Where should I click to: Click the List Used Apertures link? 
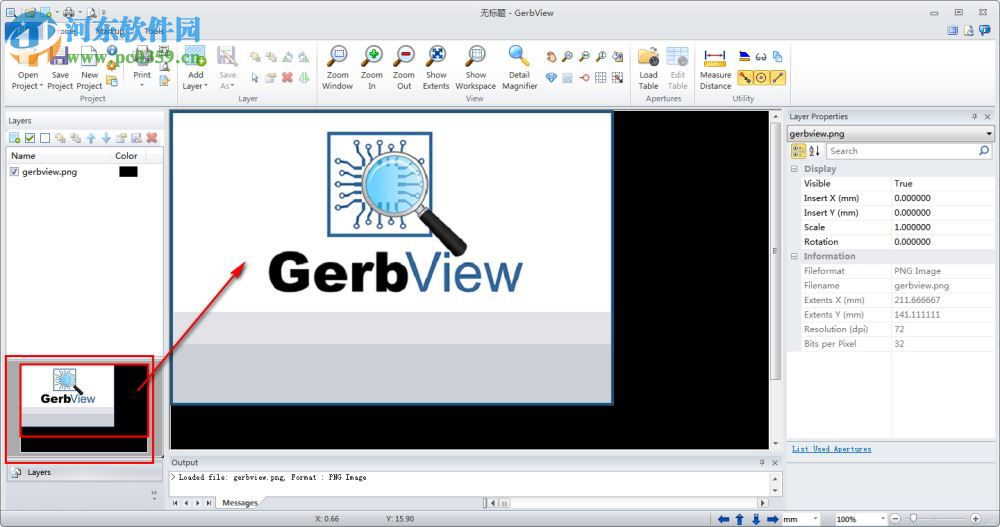click(x=831, y=449)
